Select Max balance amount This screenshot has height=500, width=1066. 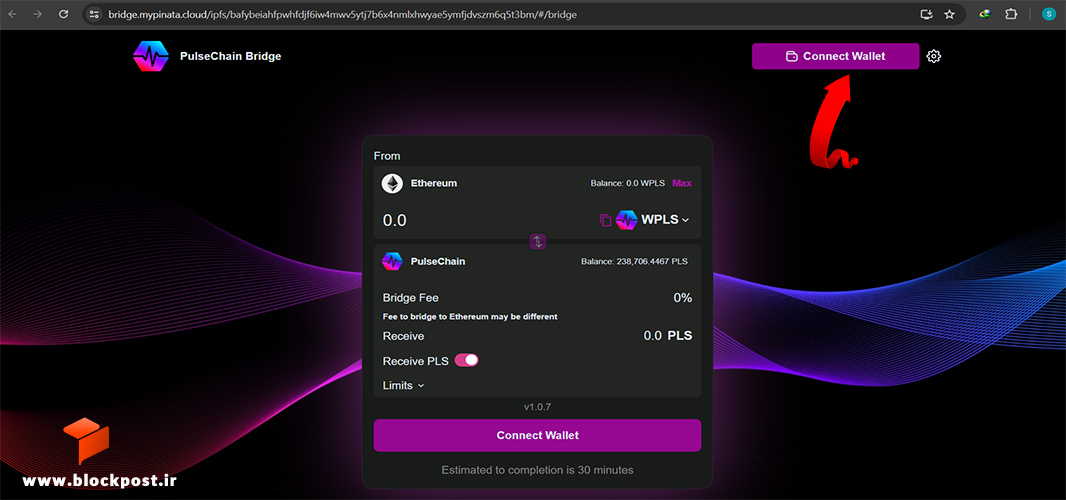pos(682,183)
